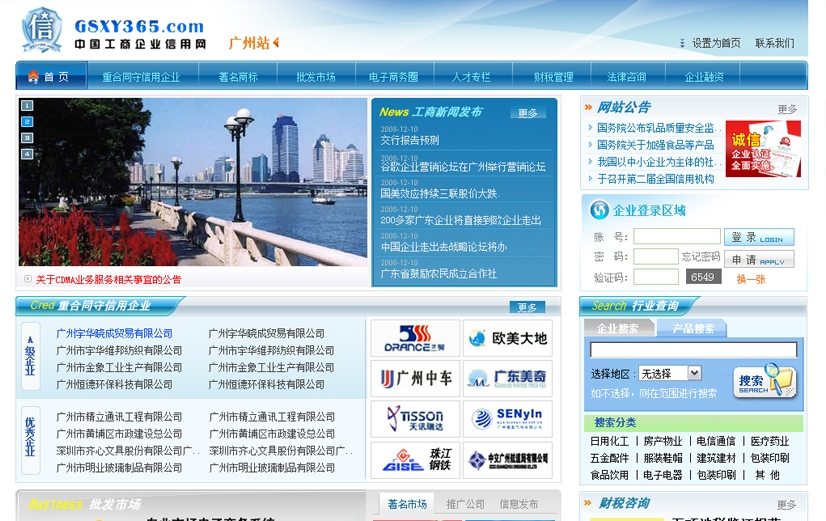
Task: Click the 登录 Login button
Action: [758, 237]
